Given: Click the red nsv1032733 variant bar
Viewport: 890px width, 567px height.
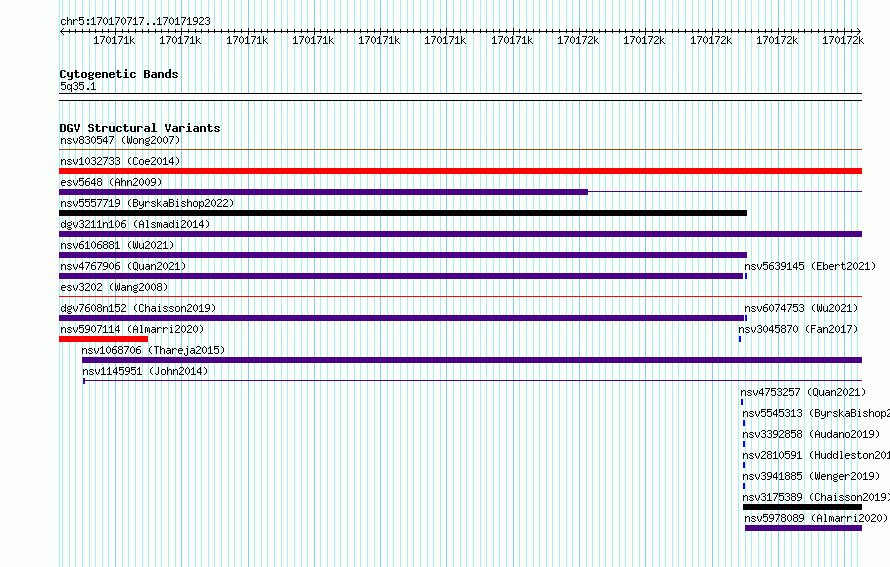Looking at the screenshot, I should [460, 171].
